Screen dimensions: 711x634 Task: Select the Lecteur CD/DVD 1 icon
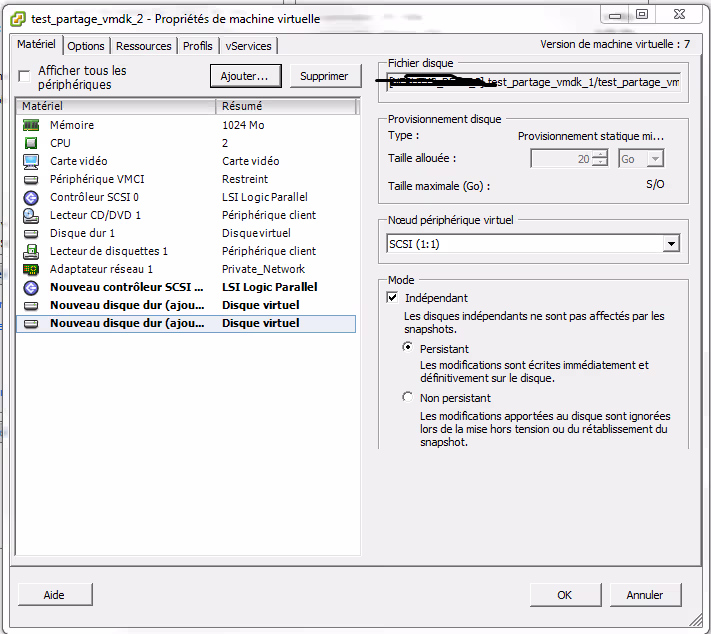pyautogui.click(x=31, y=215)
